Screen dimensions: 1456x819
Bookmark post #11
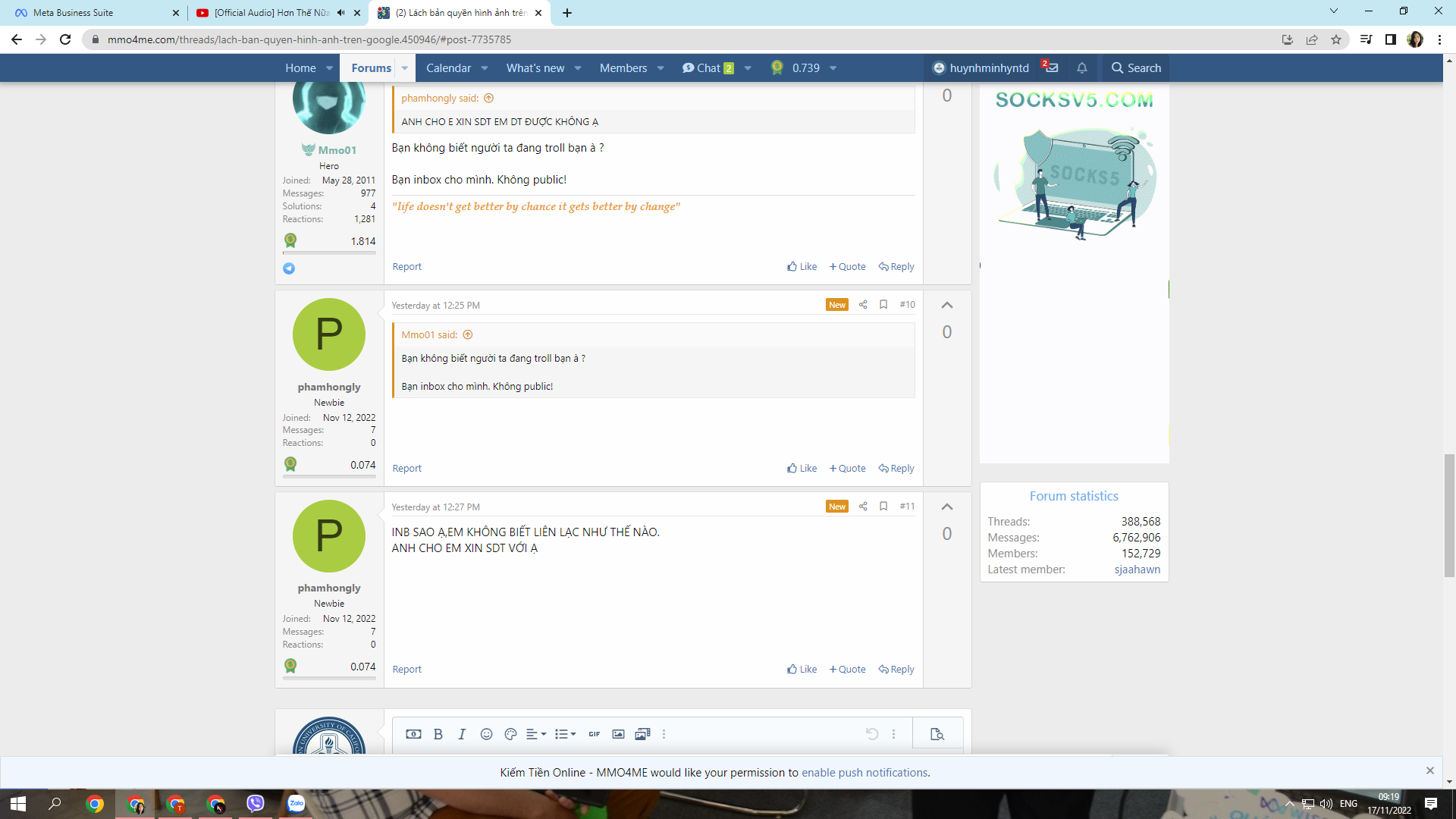click(x=883, y=507)
